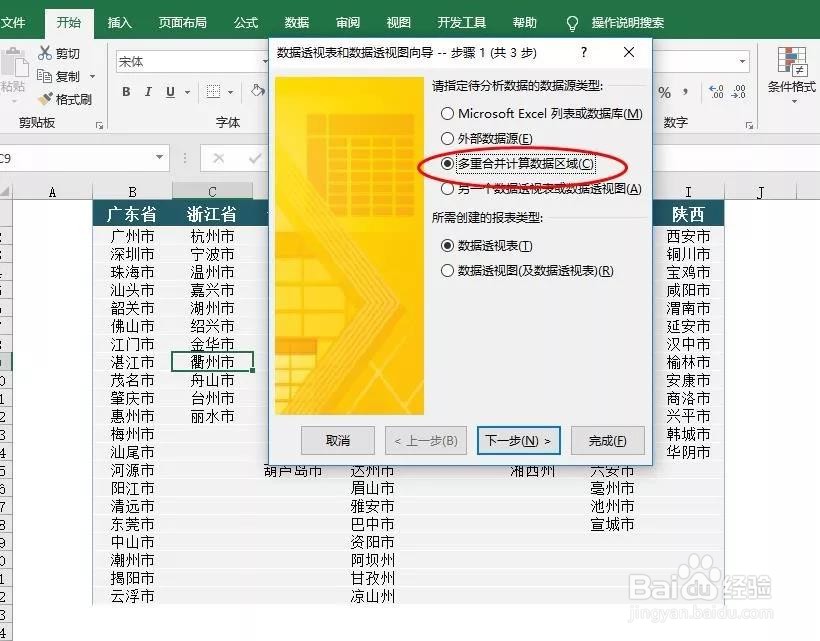
Task: Select Microsoft Excel list or database option
Action: point(542,113)
